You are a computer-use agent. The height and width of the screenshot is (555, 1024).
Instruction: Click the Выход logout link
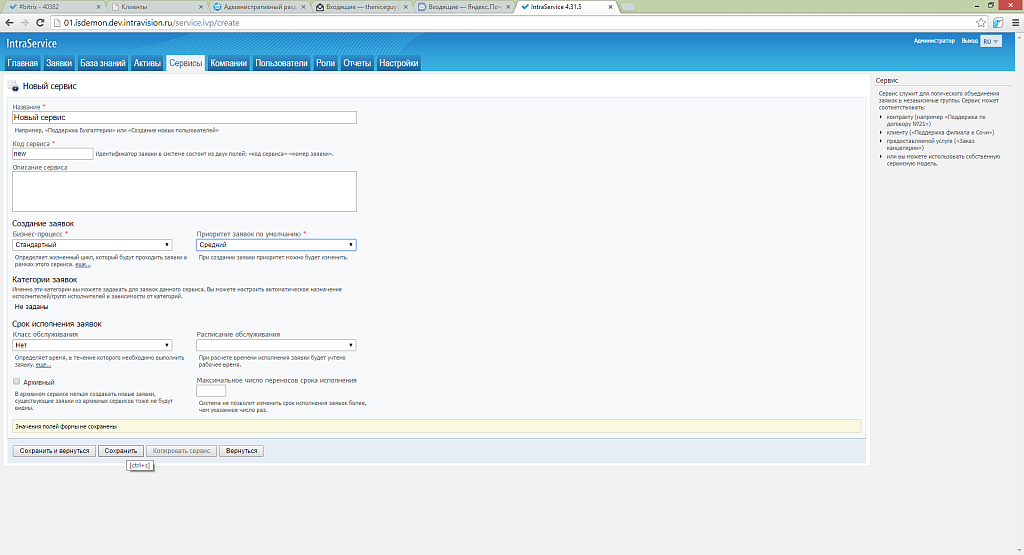click(x=969, y=41)
